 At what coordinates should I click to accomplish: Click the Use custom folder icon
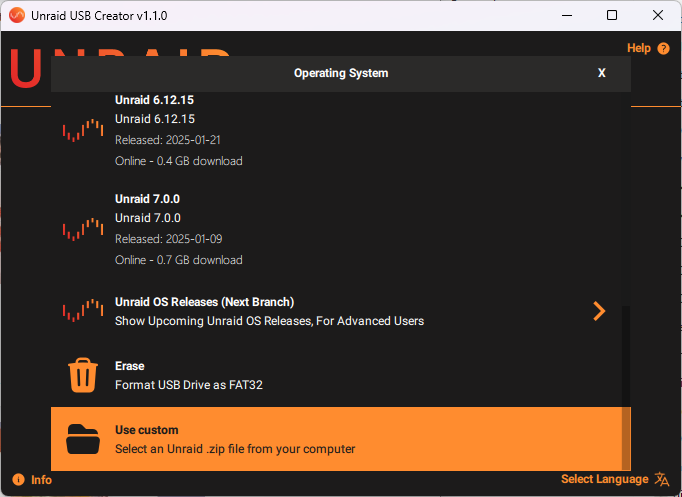tap(83, 439)
